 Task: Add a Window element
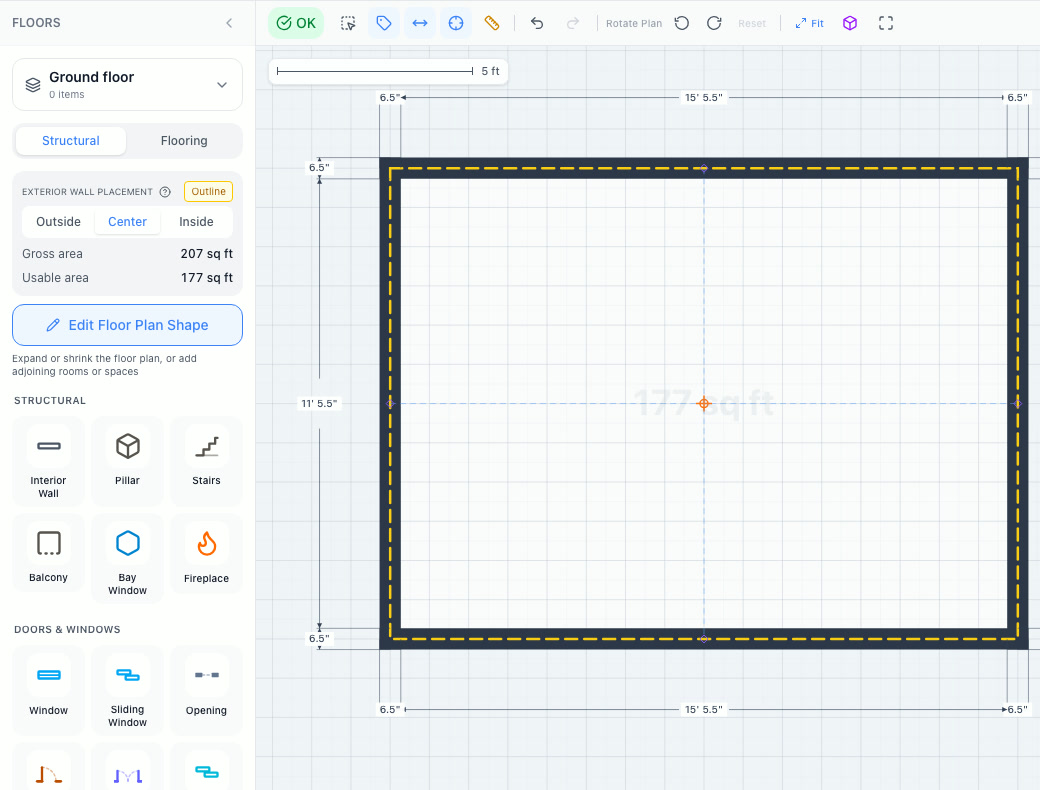48,690
